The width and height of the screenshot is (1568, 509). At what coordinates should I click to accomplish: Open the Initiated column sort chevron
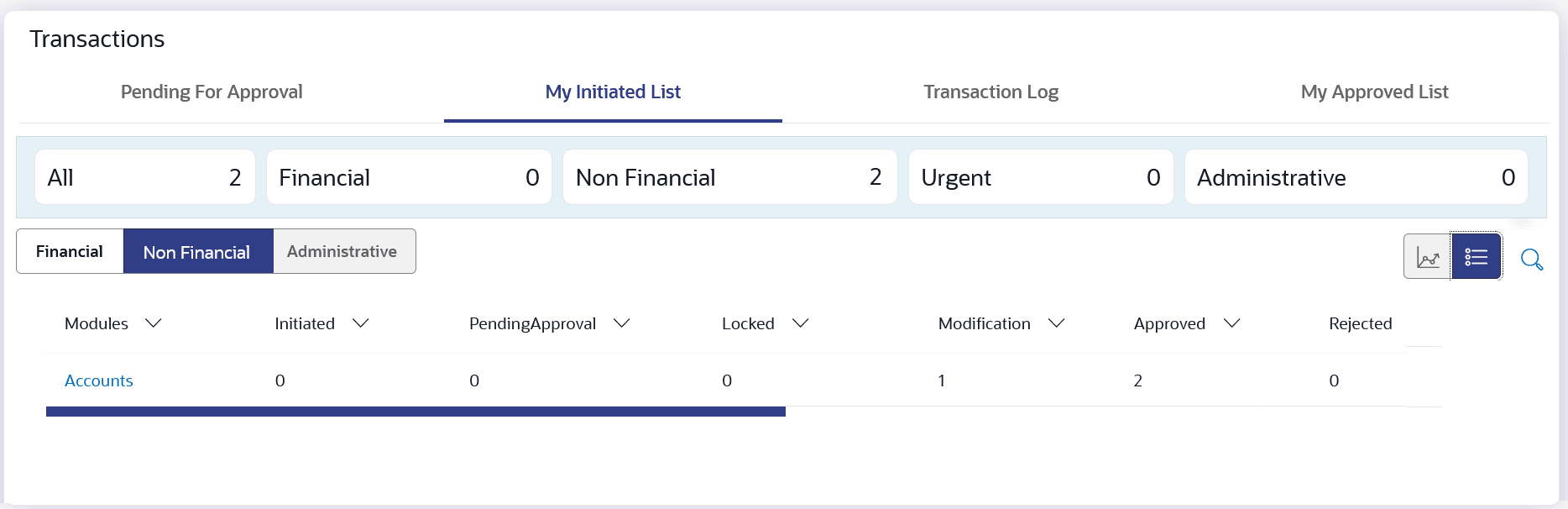pyautogui.click(x=361, y=323)
